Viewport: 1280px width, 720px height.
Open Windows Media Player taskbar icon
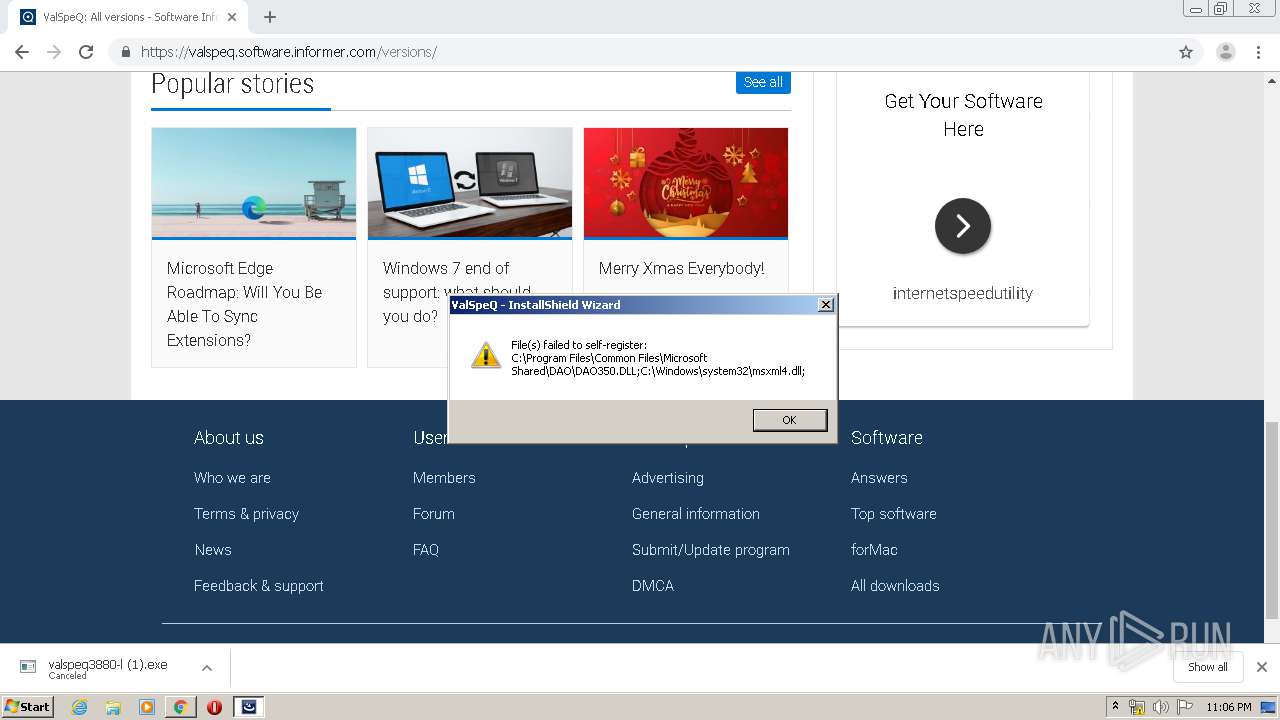[147, 707]
